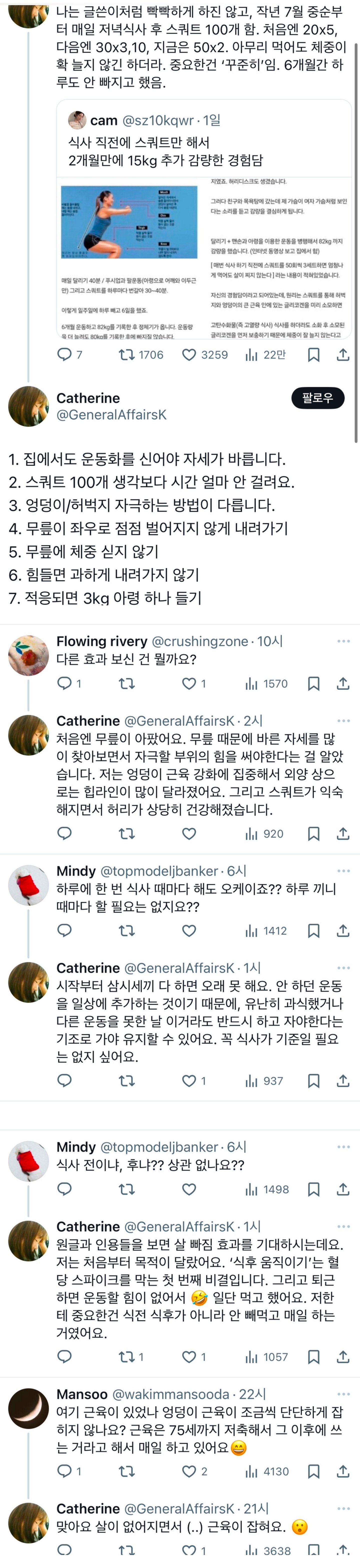The height and width of the screenshot is (1568, 360).
Task: Click the 팔로우 button for Catherine
Action: click(317, 398)
